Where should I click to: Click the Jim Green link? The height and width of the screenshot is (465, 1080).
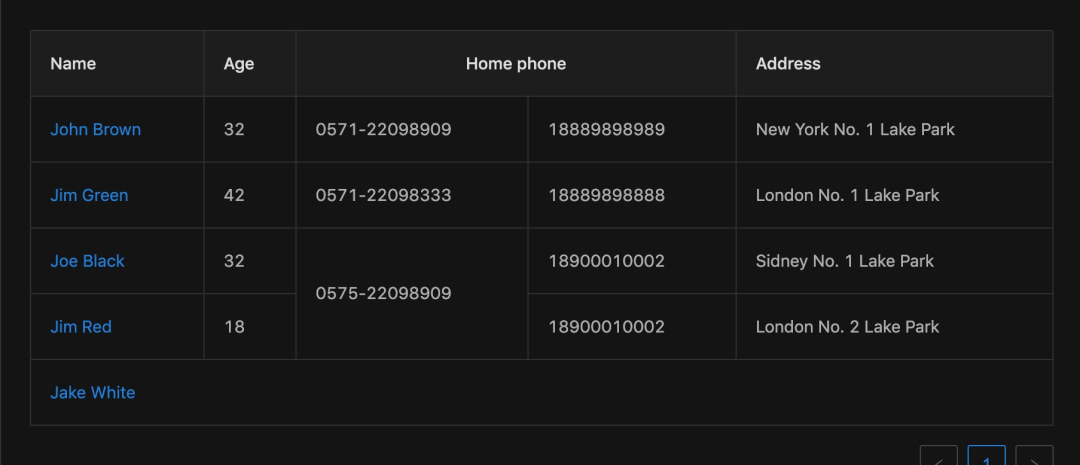pos(90,195)
